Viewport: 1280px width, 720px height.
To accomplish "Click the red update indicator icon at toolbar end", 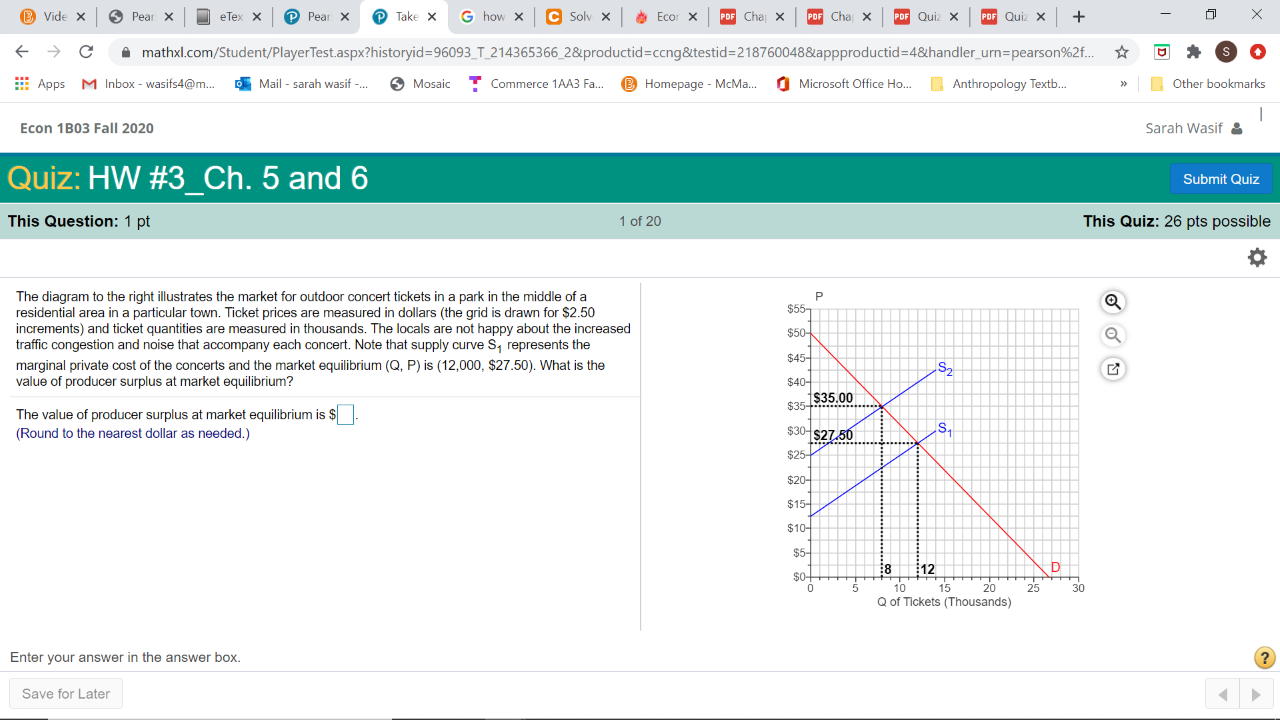I will [x=1258, y=51].
